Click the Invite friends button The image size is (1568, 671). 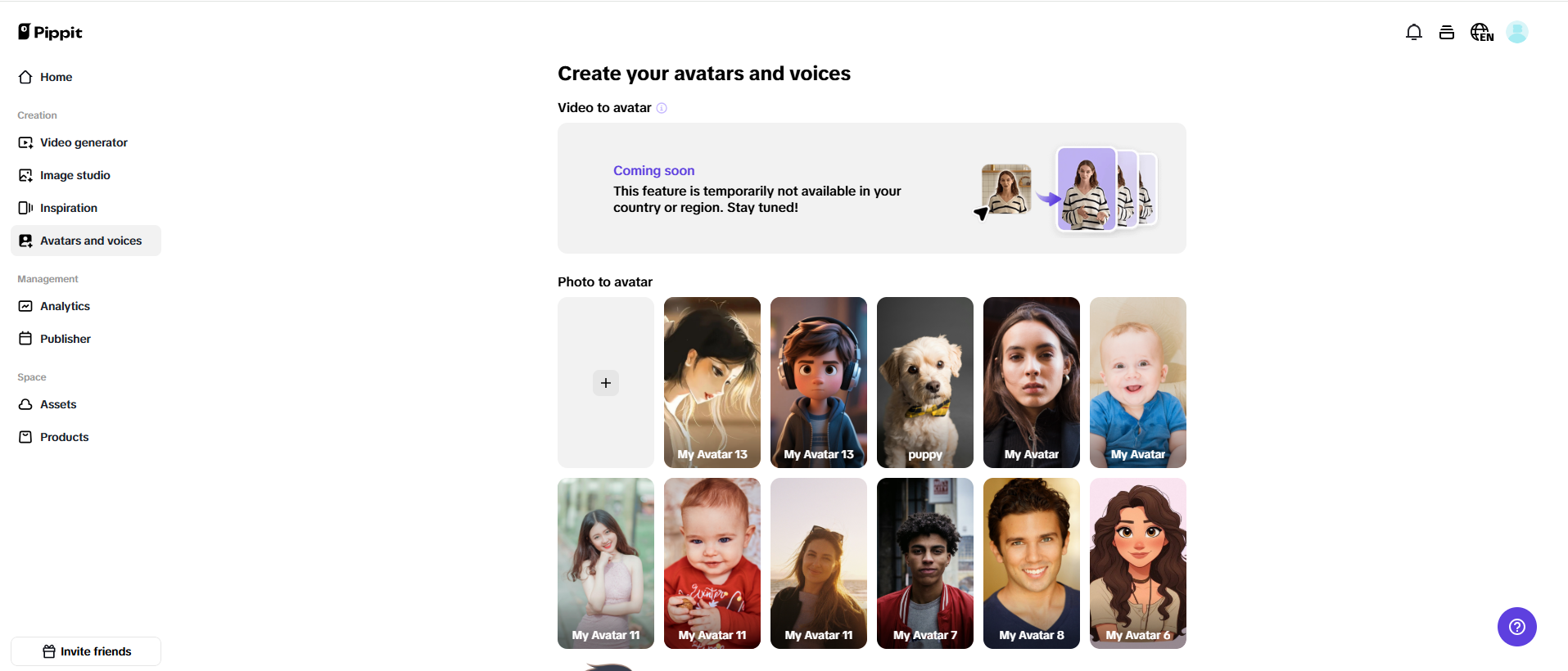pyautogui.click(x=86, y=651)
